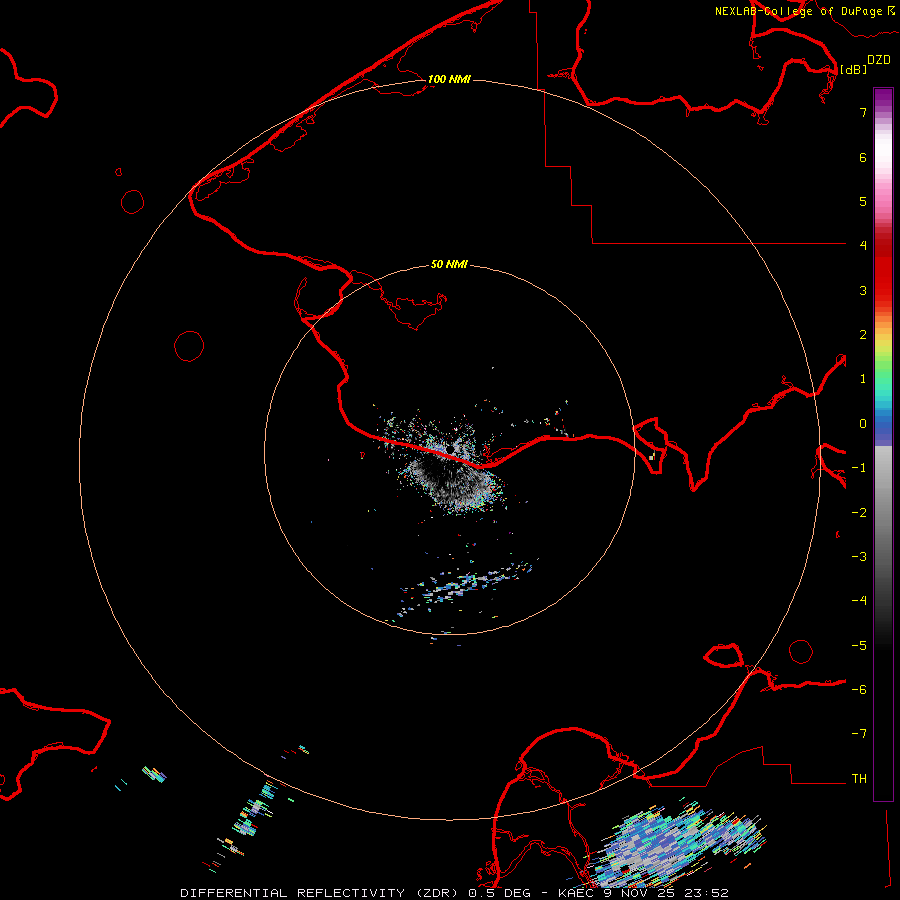Click the [dB] units label

tap(853, 69)
